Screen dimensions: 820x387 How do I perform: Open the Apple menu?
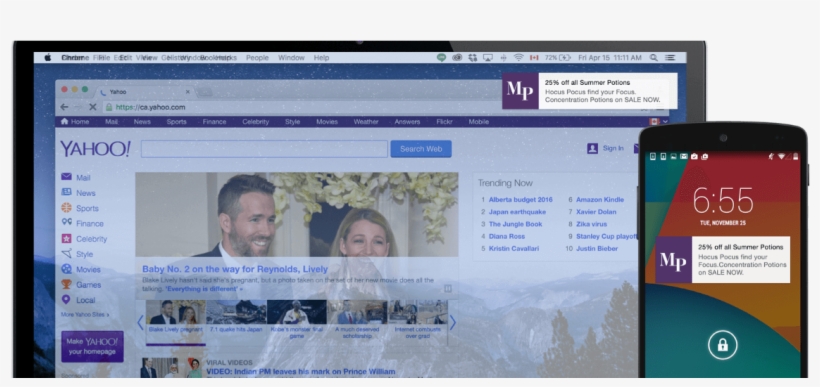(48, 58)
